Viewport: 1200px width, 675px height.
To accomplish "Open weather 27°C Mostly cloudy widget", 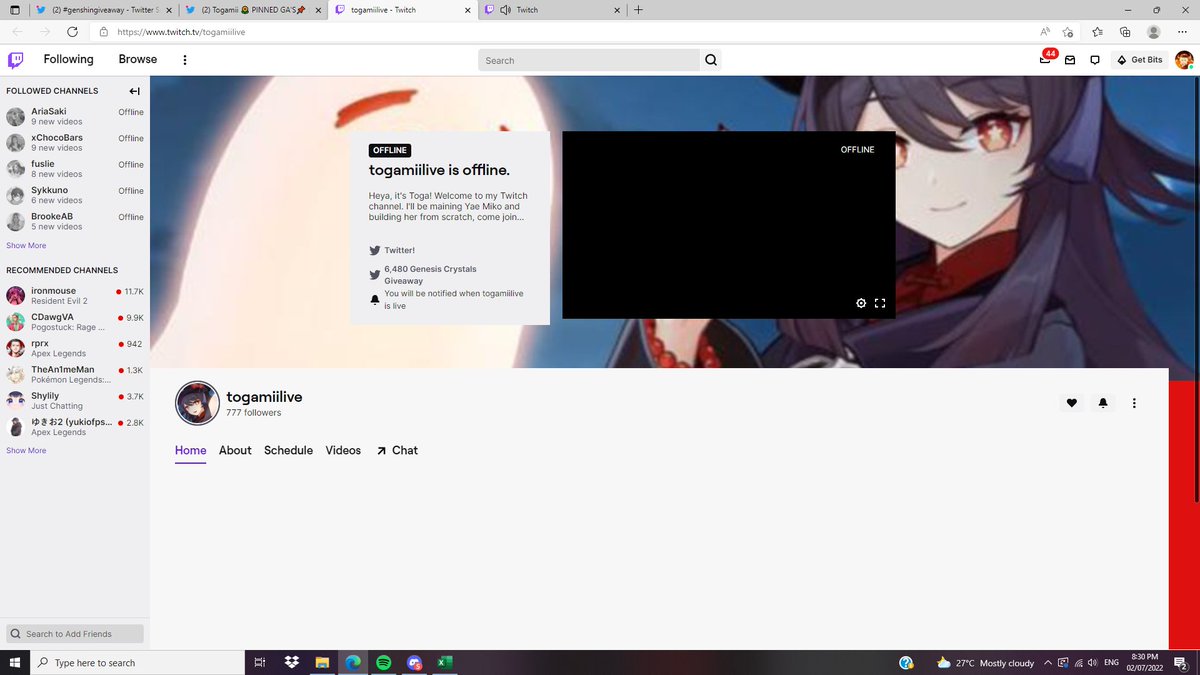I will (985, 663).
